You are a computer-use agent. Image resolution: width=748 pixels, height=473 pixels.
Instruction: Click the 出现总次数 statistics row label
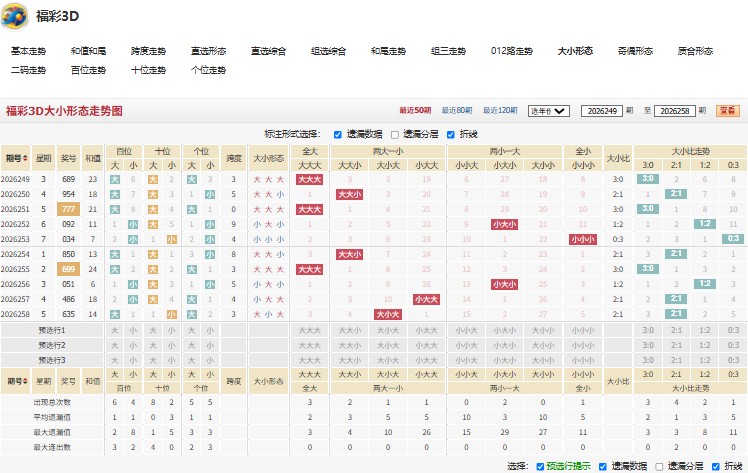click(x=52, y=402)
